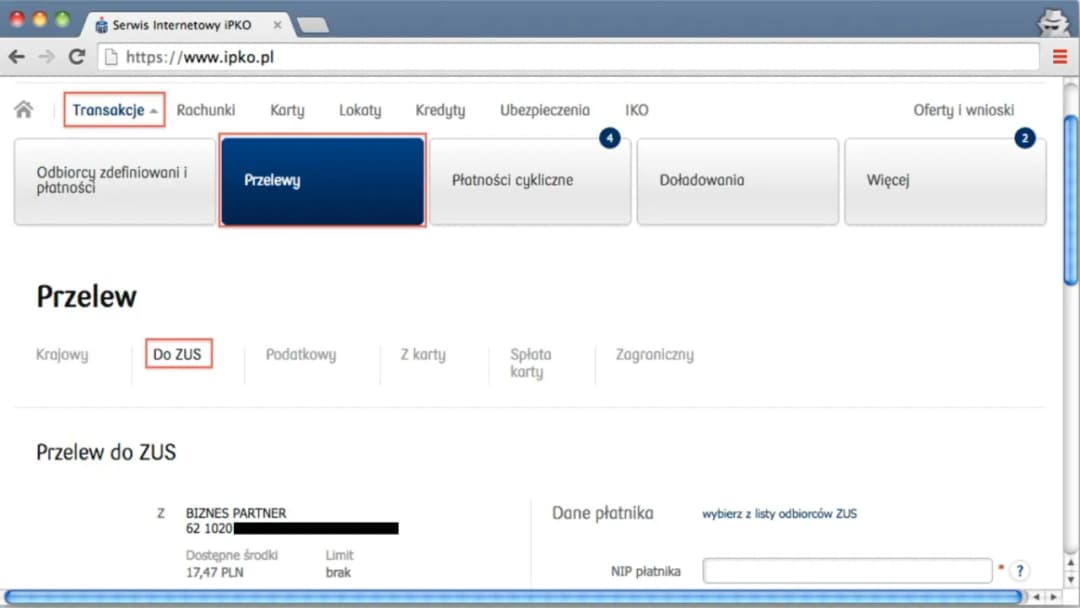Click the Przelewy tile button
Screen dimensions: 1080x608
tap(323, 181)
